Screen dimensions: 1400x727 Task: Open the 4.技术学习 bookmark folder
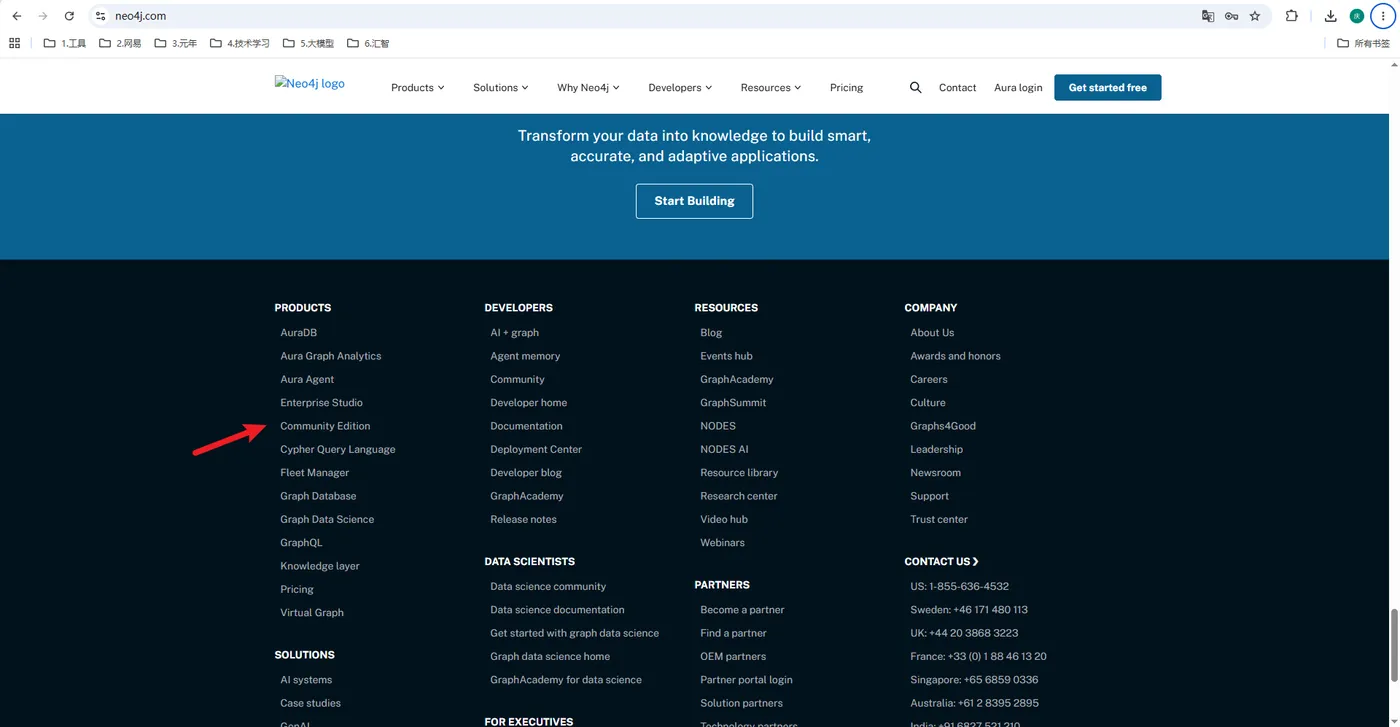pyautogui.click(x=240, y=43)
